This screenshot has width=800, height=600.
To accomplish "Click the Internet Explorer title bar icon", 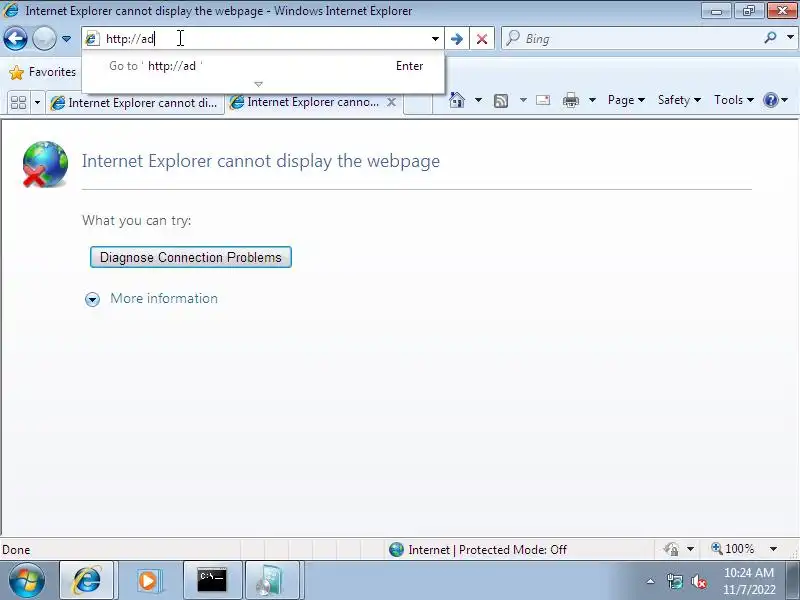I will pyautogui.click(x=11, y=10).
